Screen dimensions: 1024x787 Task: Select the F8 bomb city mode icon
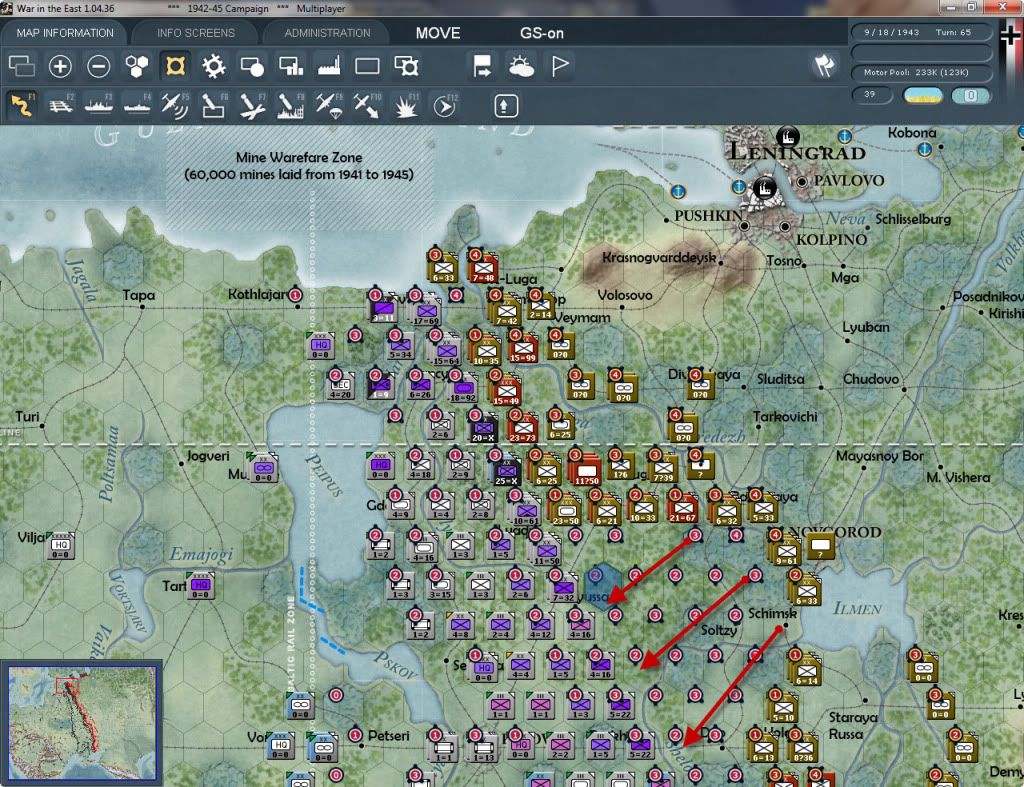click(291, 106)
